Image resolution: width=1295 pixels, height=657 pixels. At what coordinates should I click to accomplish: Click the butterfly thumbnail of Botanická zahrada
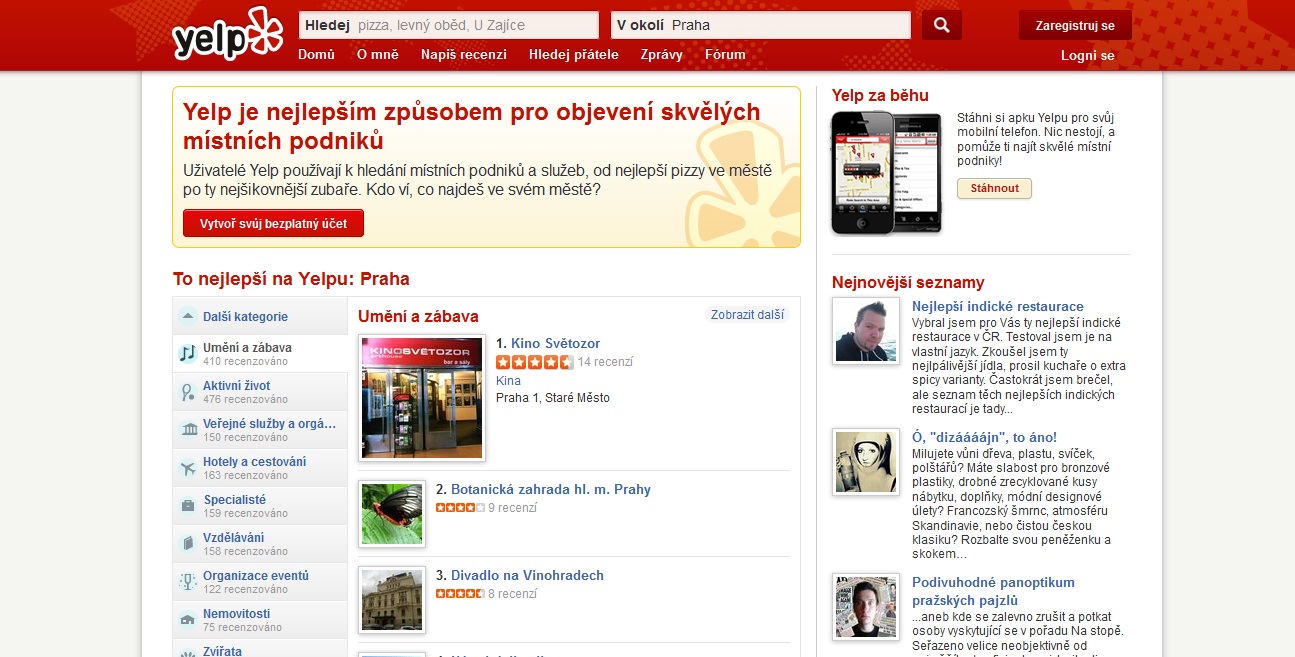click(392, 514)
